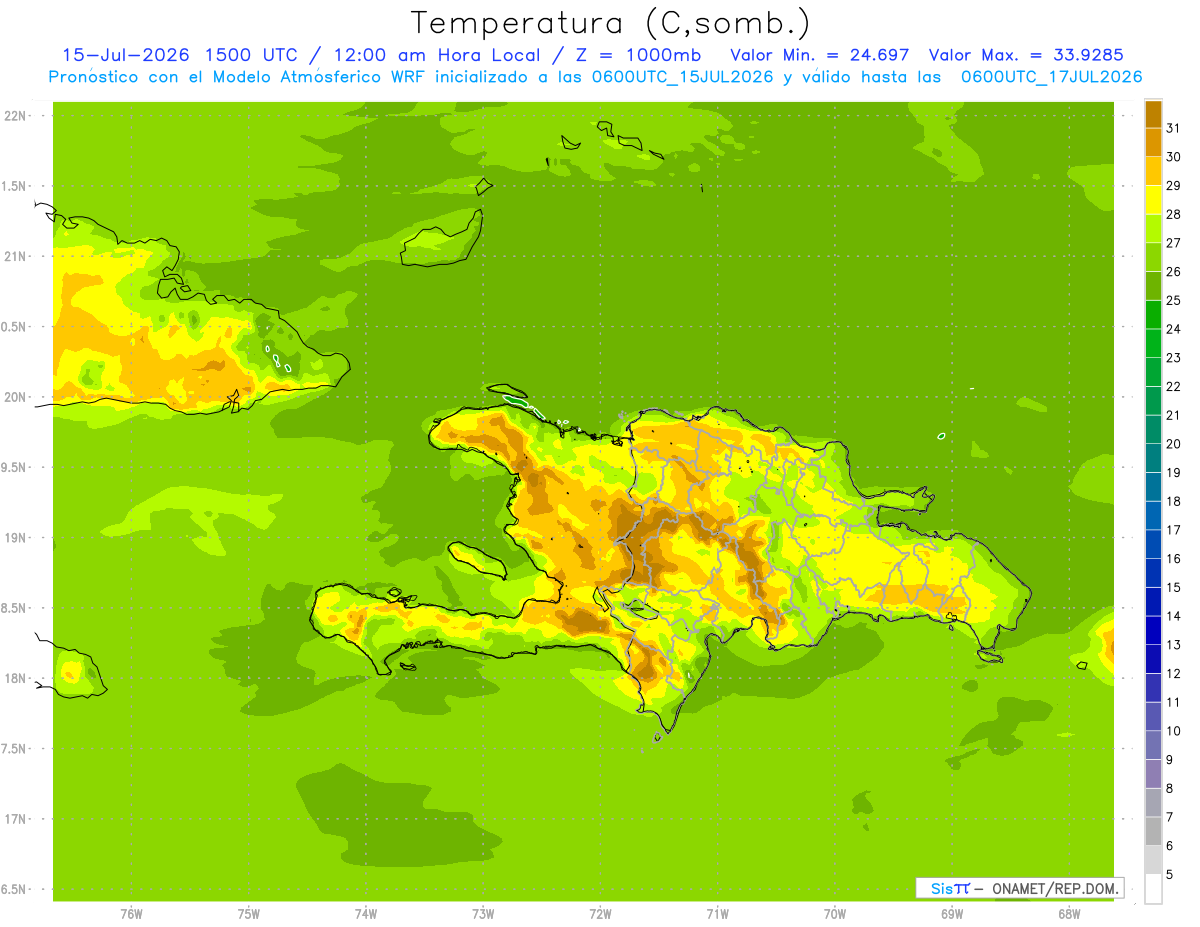This screenshot has width=1200, height=927.
Task: Click the darkest brown swatch above legend 31
Action: pos(1153,114)
